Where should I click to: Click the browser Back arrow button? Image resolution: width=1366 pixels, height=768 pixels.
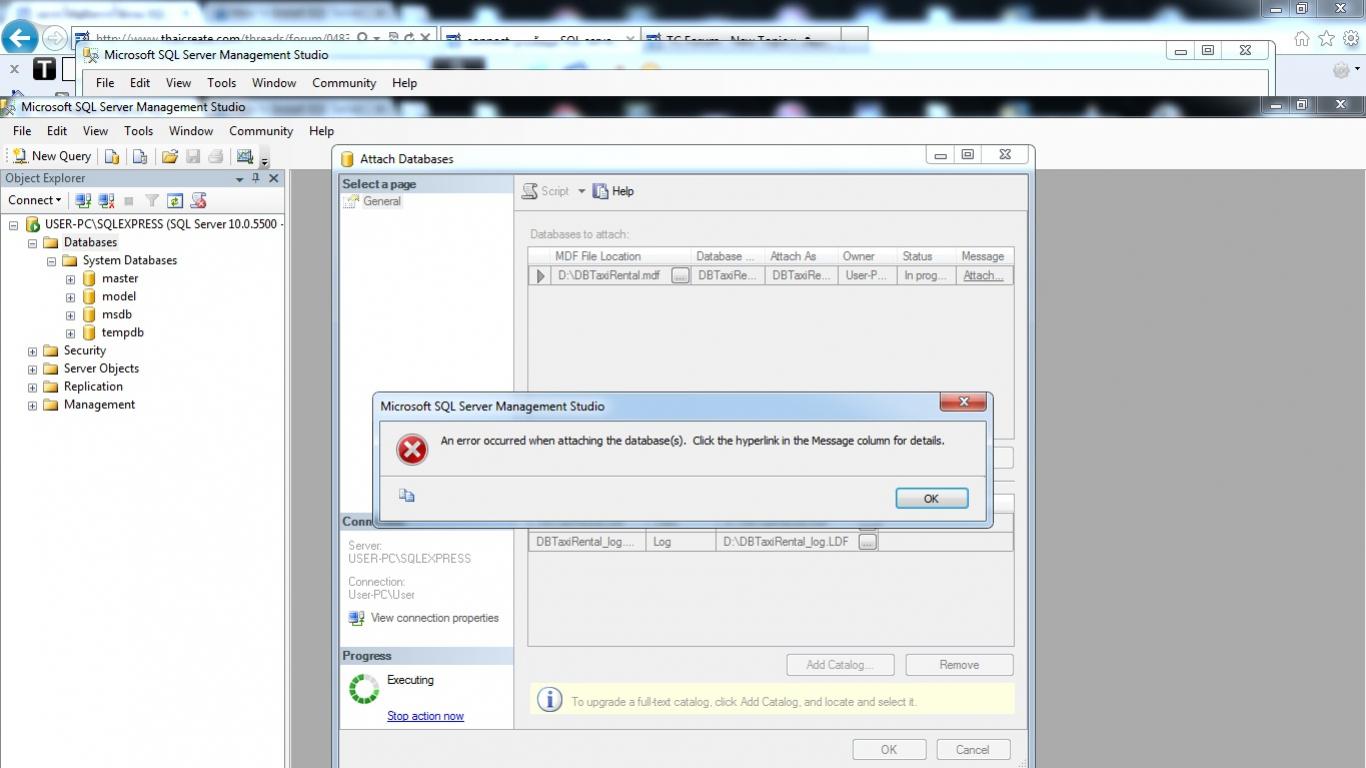(x=20, y=38)
